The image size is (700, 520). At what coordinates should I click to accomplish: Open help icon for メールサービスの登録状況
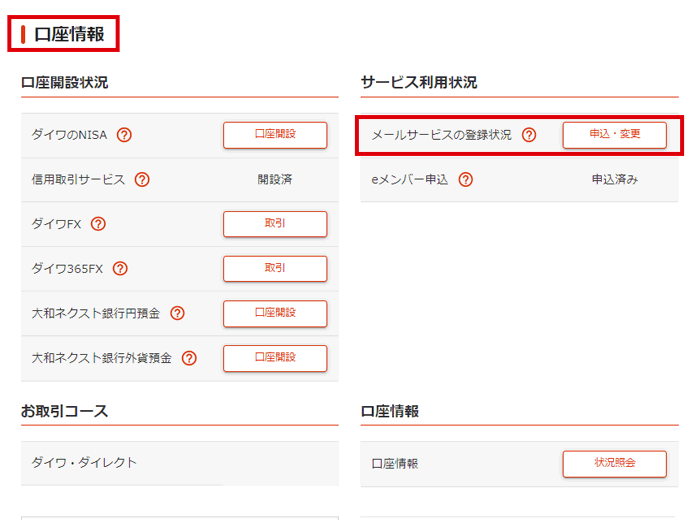529,135
